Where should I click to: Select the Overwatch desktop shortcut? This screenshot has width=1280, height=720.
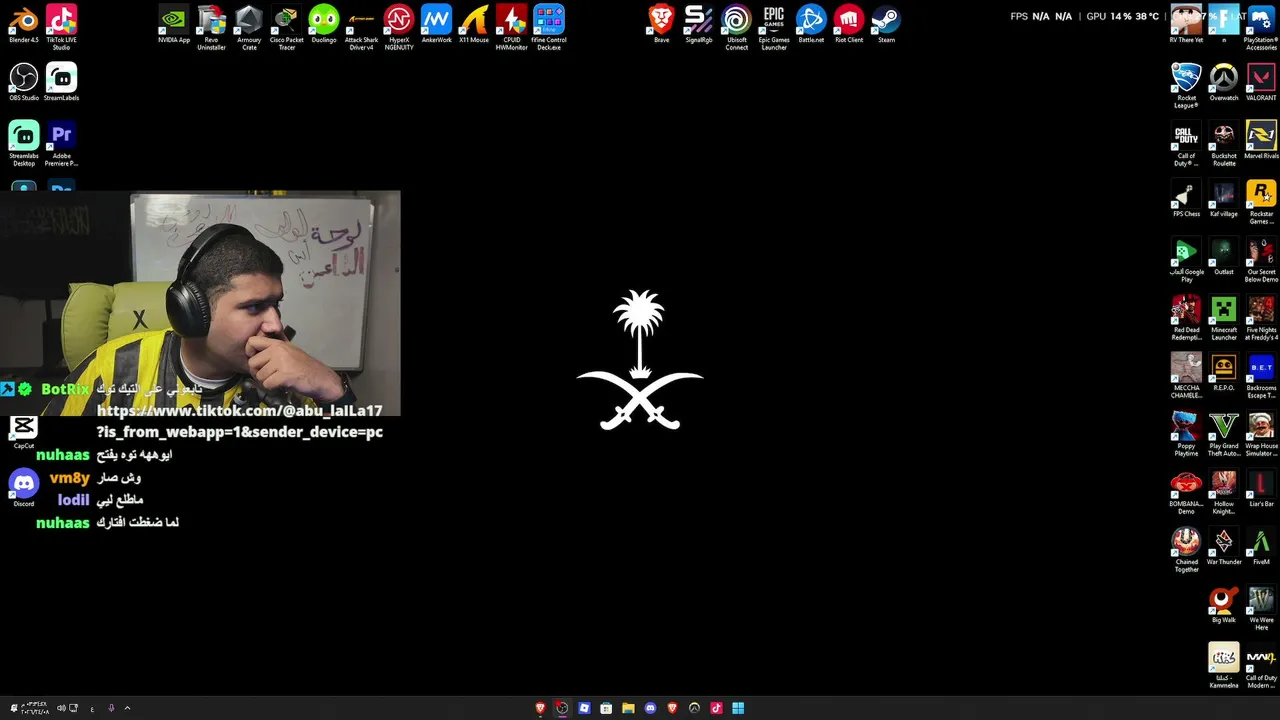(1224, 82)
